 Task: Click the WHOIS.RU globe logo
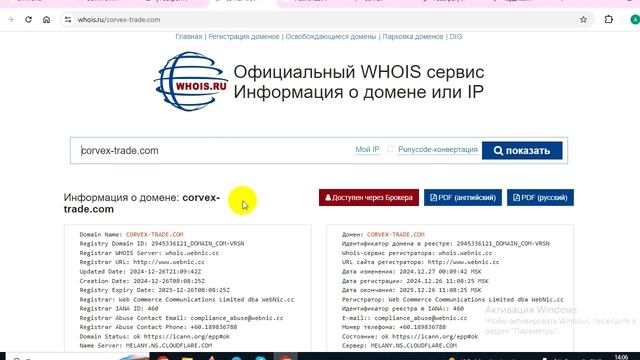[191, 81]
